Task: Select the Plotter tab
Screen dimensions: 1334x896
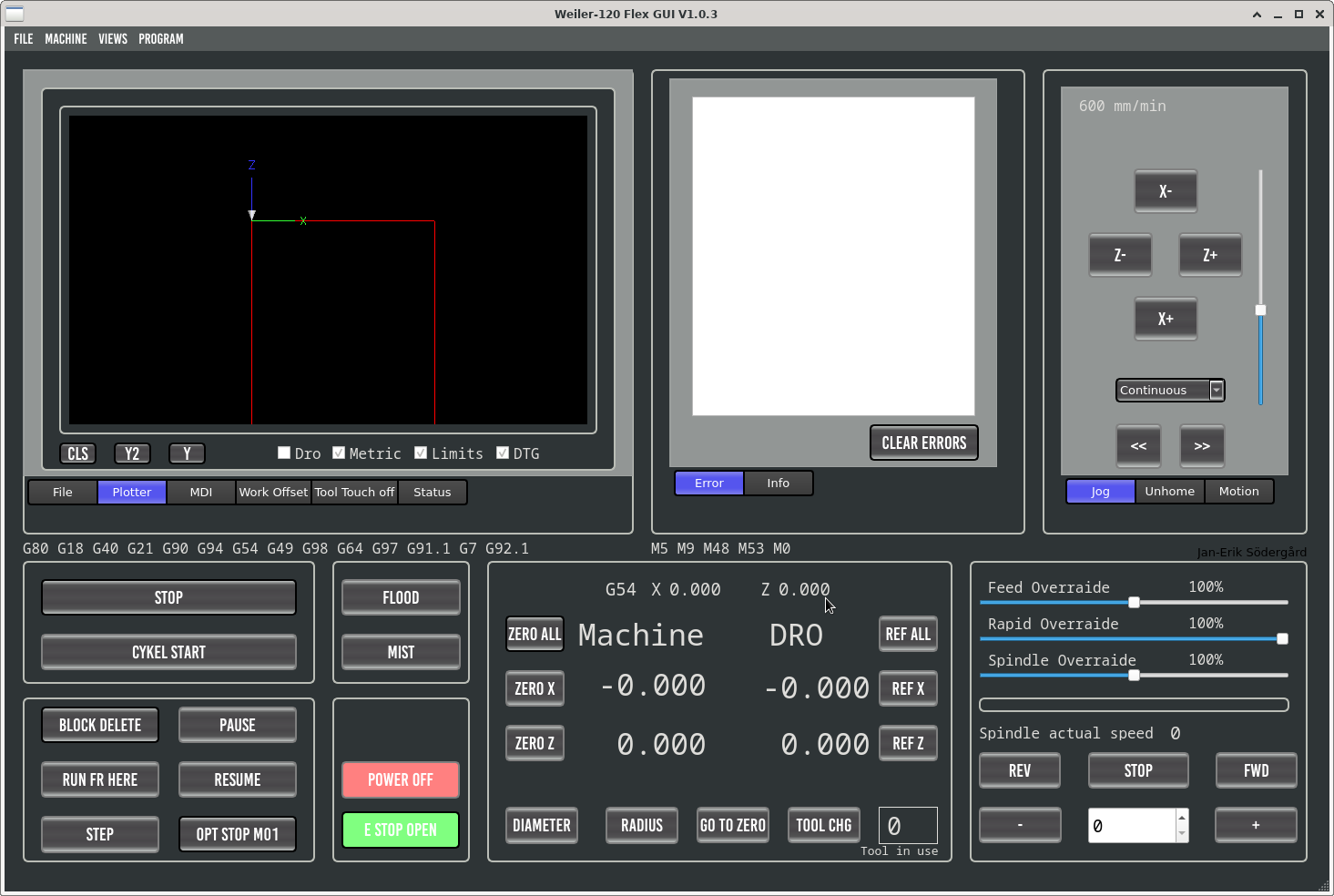Action: click(x=132, y=492)
